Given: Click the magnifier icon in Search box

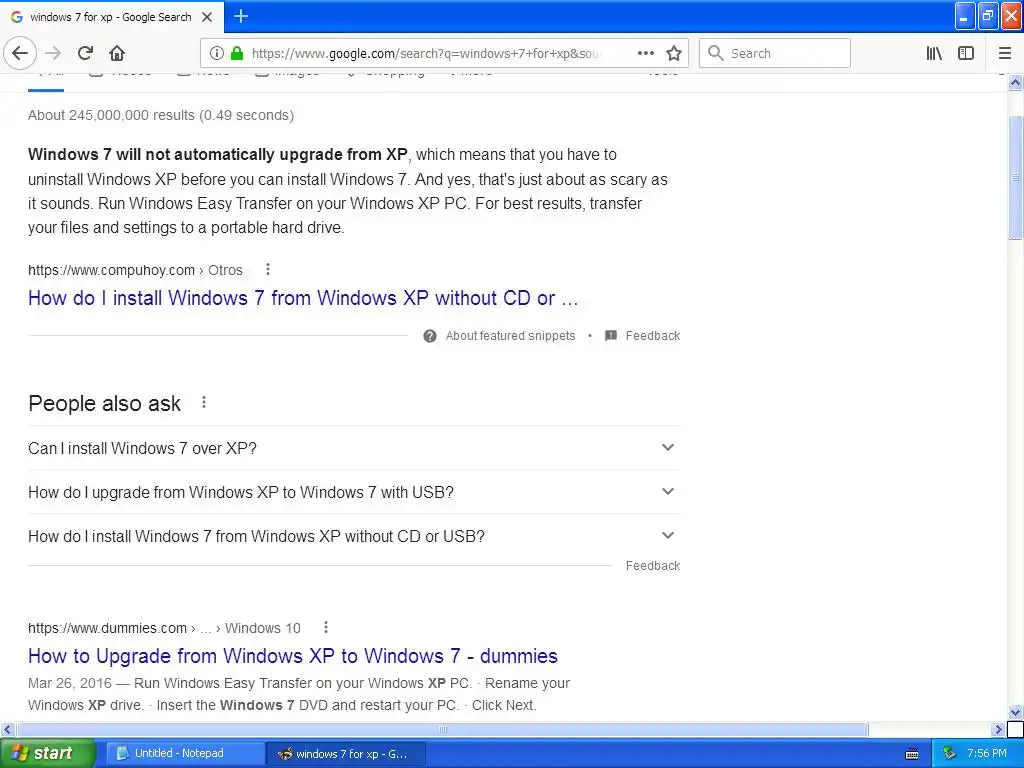Looking at the screenshot, I should [x=716, y=53].
